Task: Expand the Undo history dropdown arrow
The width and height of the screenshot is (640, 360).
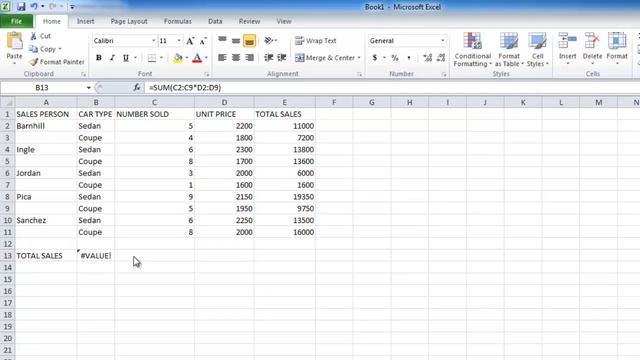Action: coord(43,7)
